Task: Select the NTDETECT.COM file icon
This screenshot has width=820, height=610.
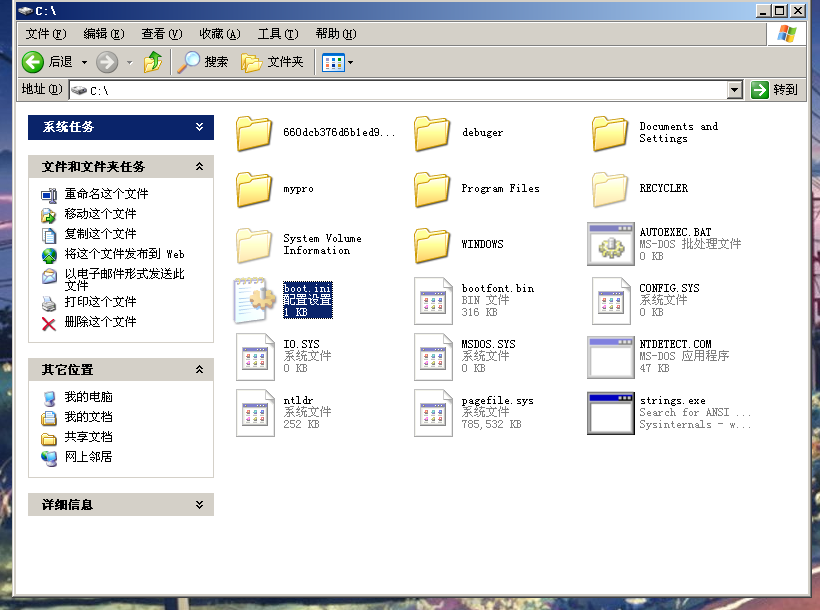Action: [611, 357]
